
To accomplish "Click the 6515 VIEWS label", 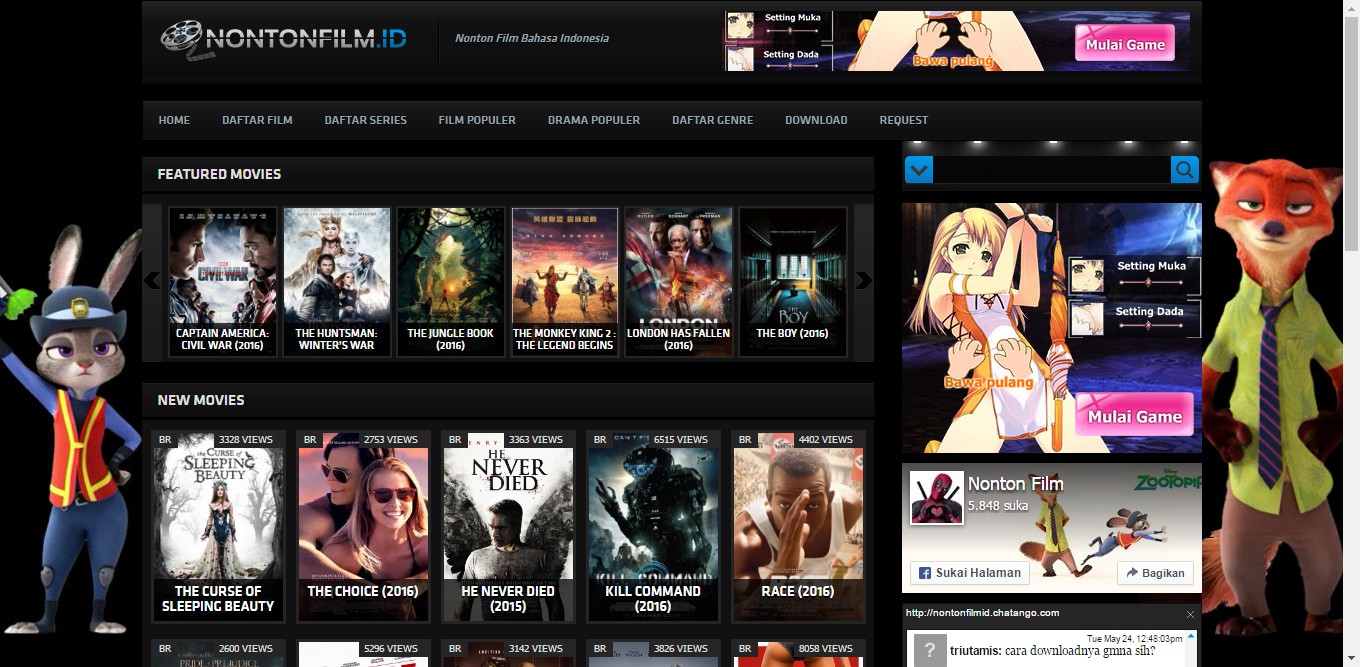I will (681, 439).
